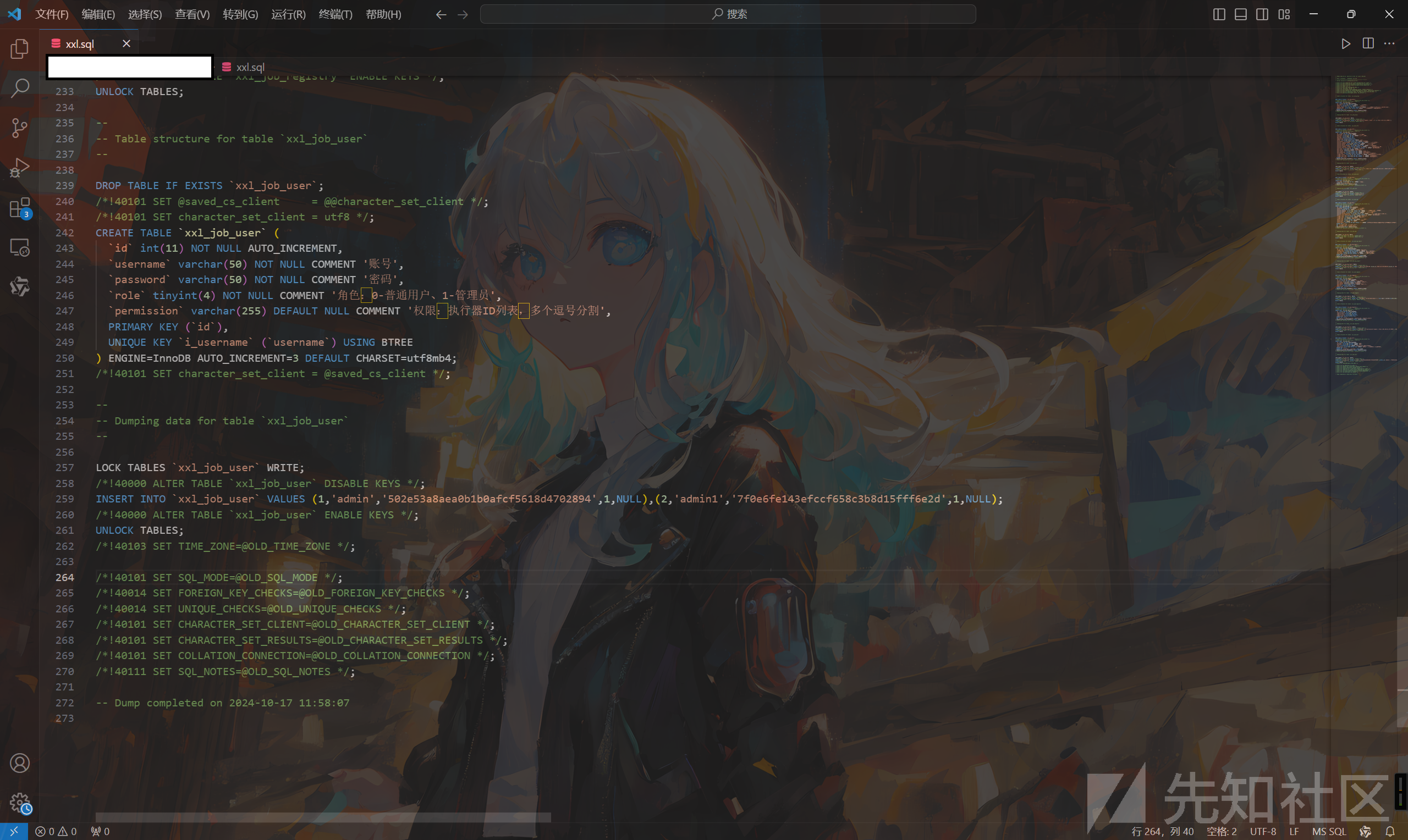This screenshot has height=840, width=1408.
Task: Open the 帮助(H) menu
Action: [x=383, y=14]
